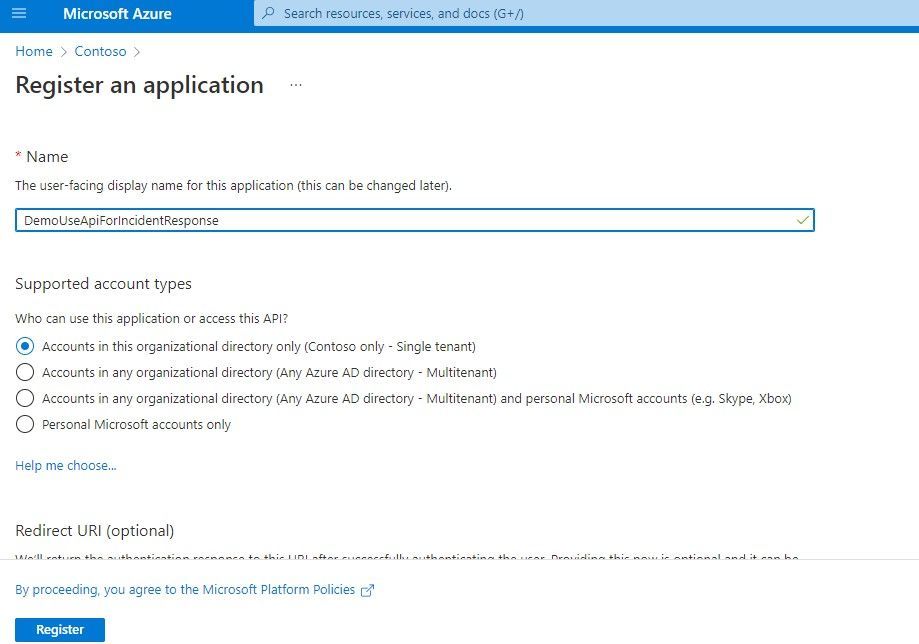Go to Contoso breadcrumb
The width and height of the screenshot is (919, 644).
click(100, 52)
